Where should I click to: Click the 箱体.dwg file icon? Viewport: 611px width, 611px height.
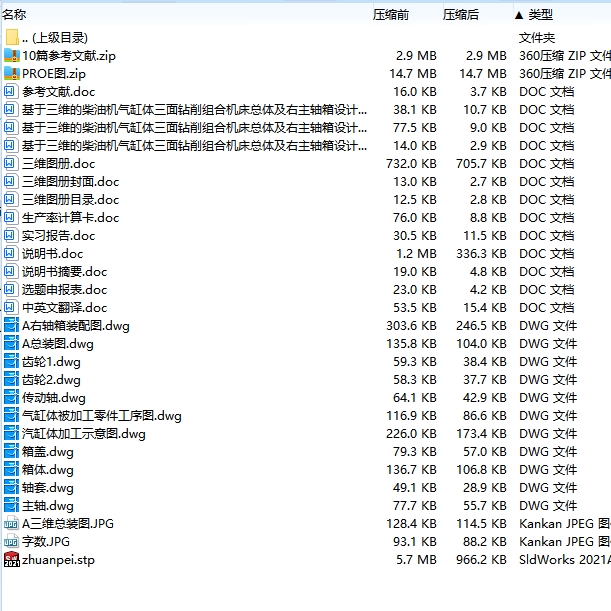[11, 469]
